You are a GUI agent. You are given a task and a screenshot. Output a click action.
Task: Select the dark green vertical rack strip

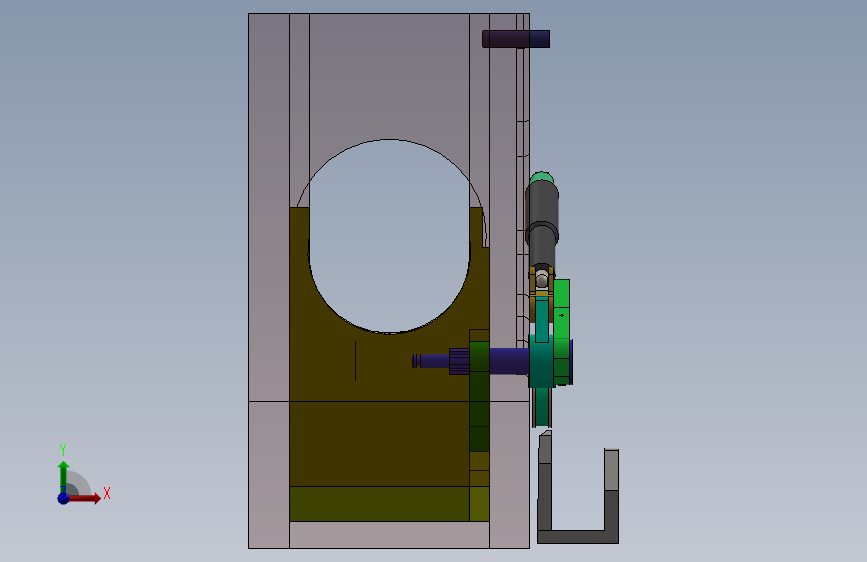tap(479, 396)
